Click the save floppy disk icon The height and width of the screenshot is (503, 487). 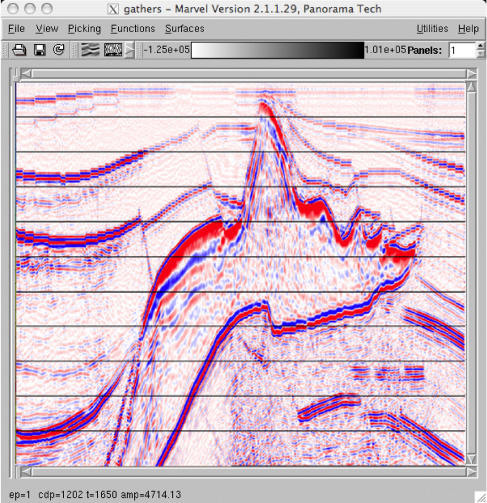[x=40, y=50]
